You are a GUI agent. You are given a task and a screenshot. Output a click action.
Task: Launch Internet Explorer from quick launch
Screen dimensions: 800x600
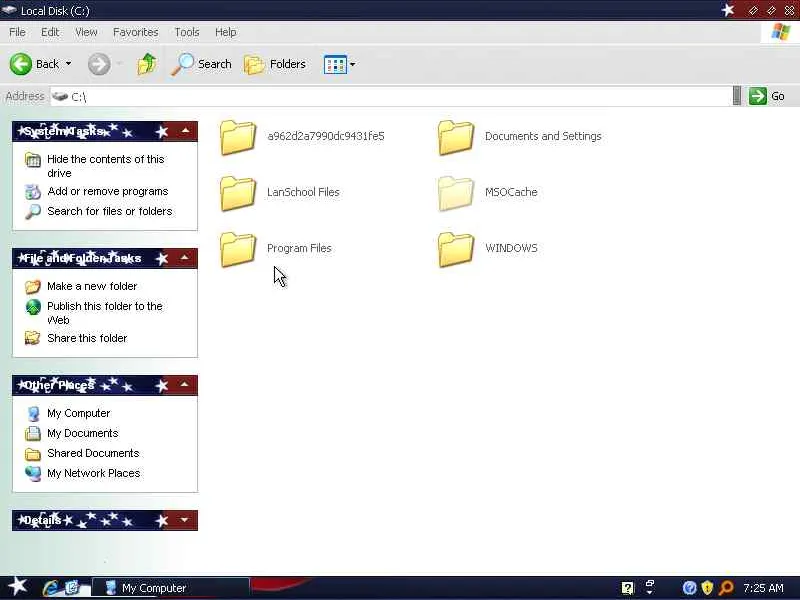click(51, 588)
